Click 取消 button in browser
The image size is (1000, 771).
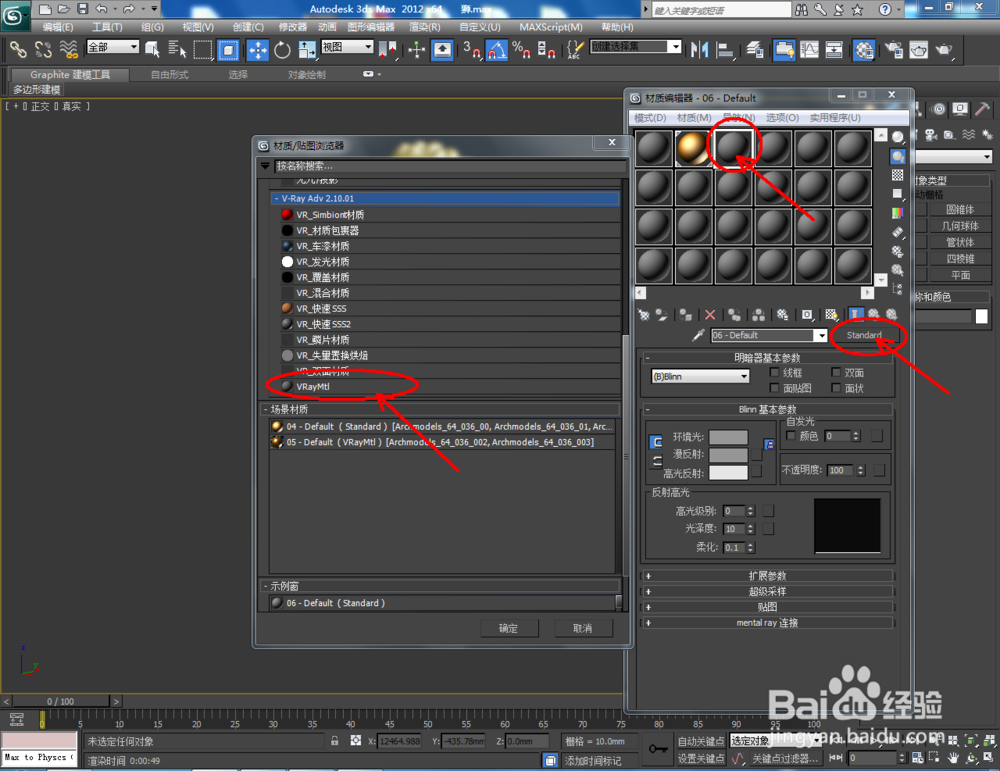point(582,628)
